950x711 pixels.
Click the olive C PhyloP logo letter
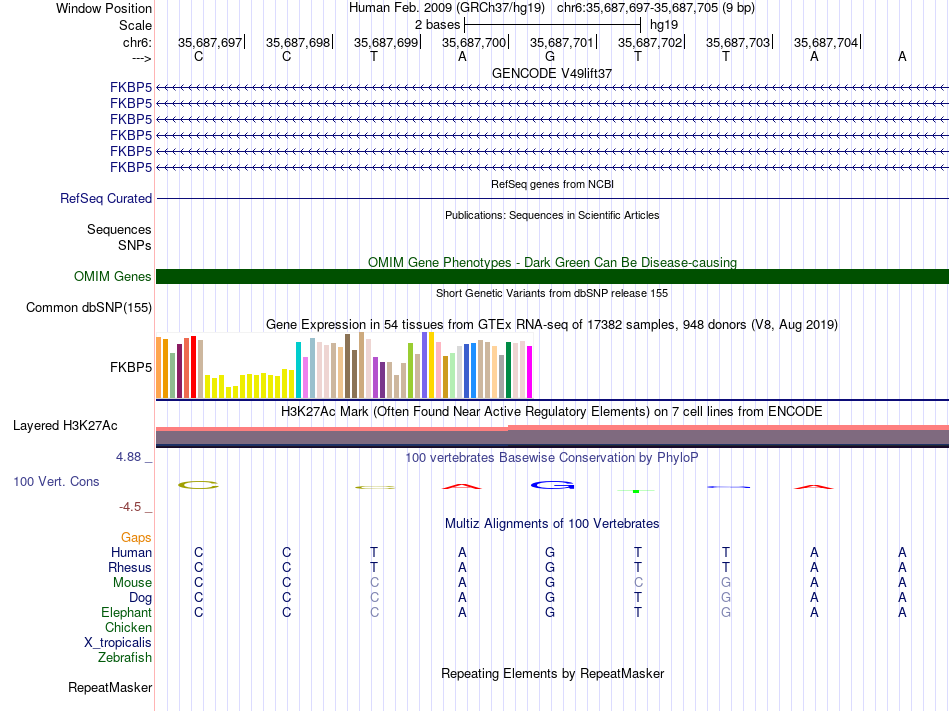click(198, 485)
